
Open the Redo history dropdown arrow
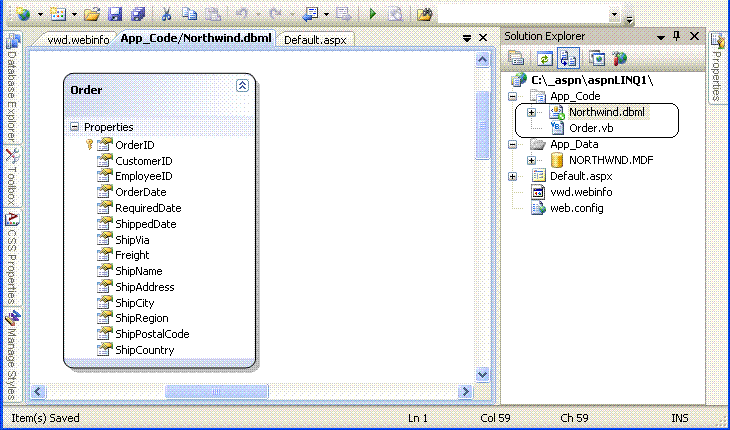click(291, 15)
